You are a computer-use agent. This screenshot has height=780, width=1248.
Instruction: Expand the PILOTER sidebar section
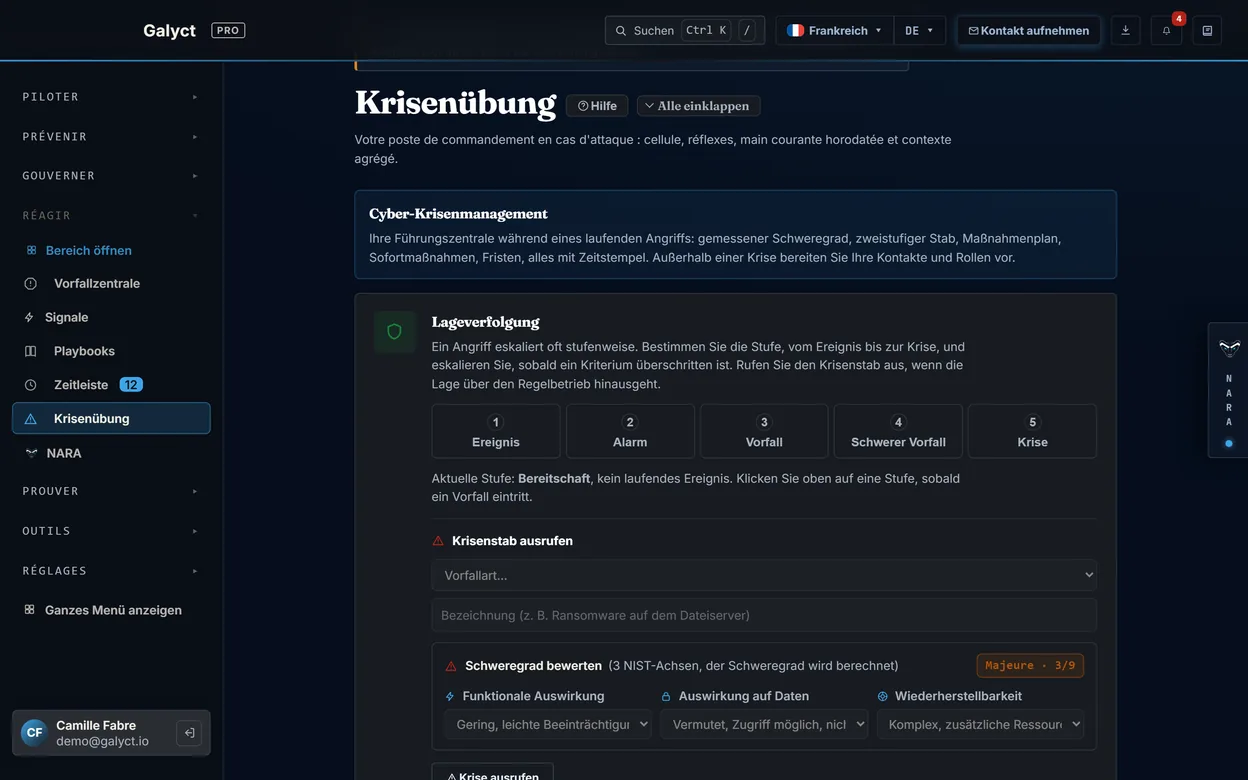coord(111,97)
